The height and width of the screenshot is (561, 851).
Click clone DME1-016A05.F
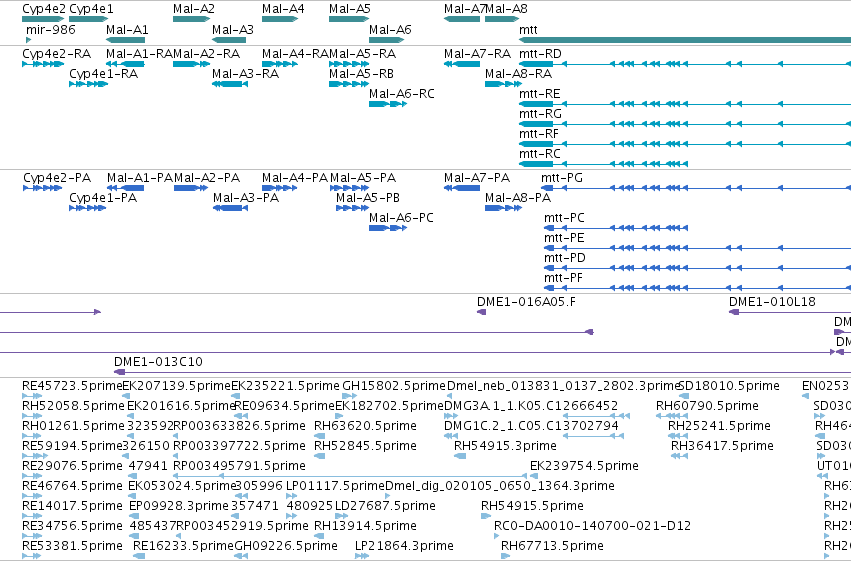coord(481,312)
